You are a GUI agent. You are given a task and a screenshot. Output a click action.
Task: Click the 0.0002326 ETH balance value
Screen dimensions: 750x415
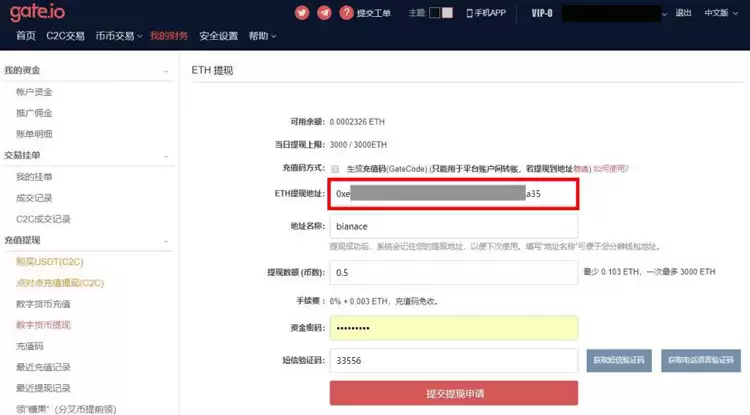tap(357, 122)
